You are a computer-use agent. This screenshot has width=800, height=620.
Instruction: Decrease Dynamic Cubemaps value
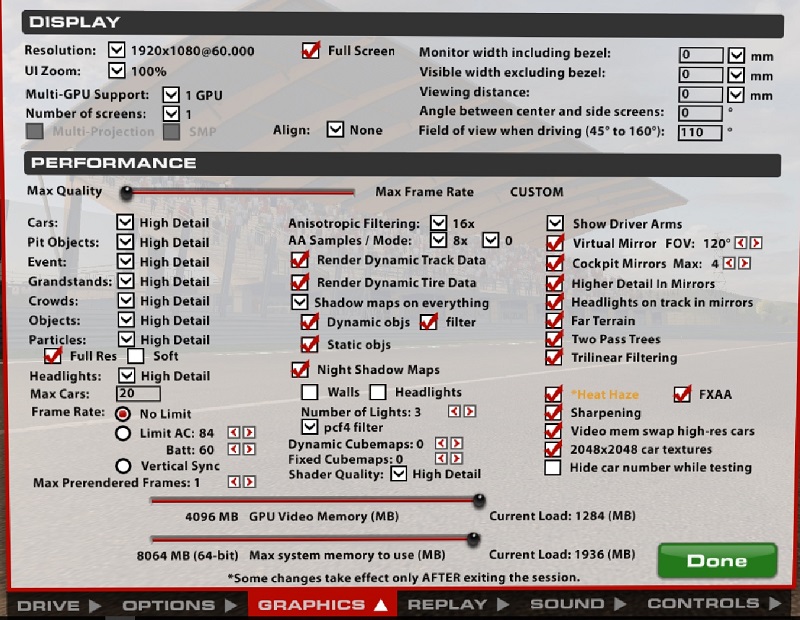tap(441, 443)
